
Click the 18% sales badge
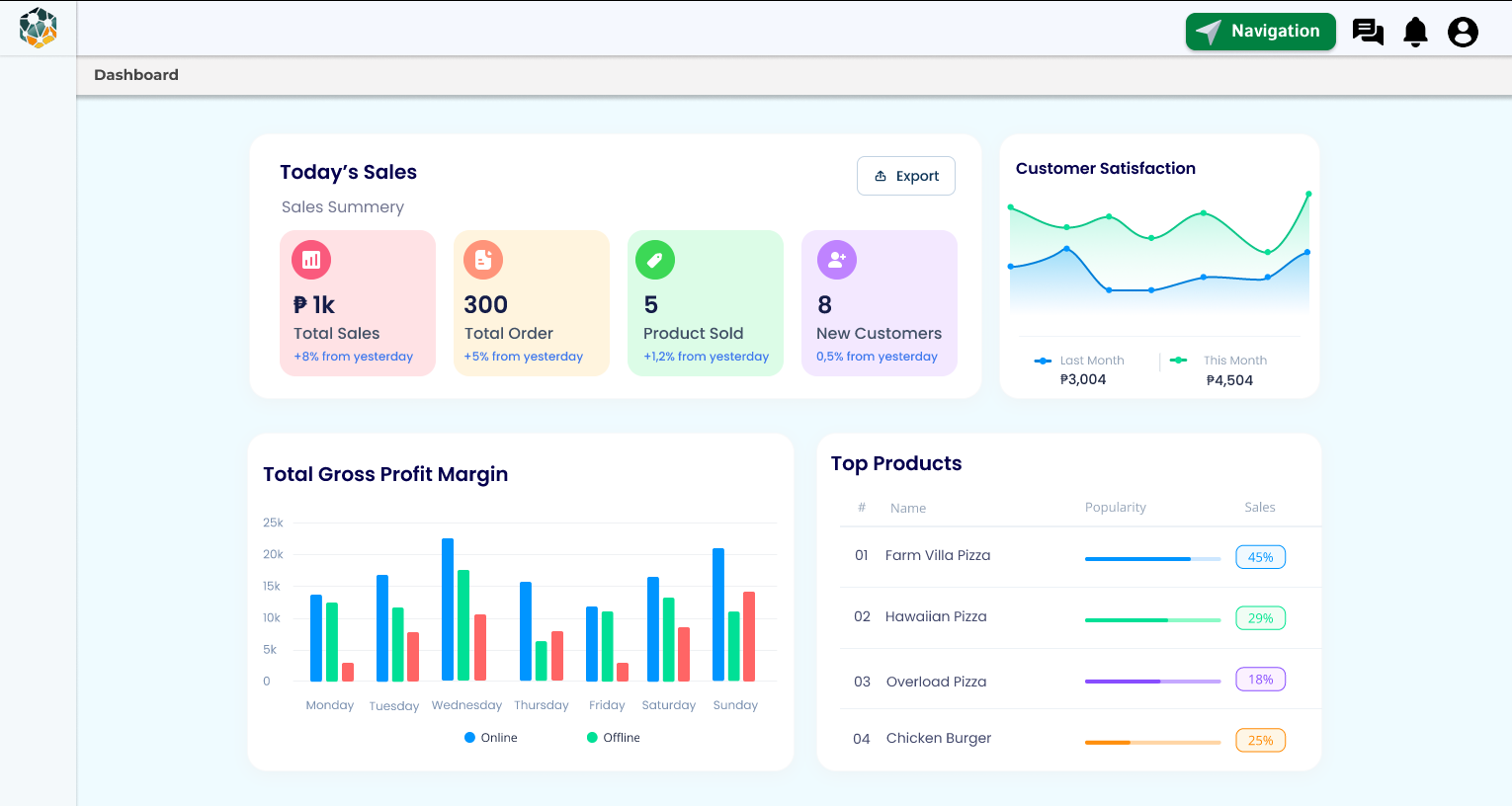[1260, 680]
